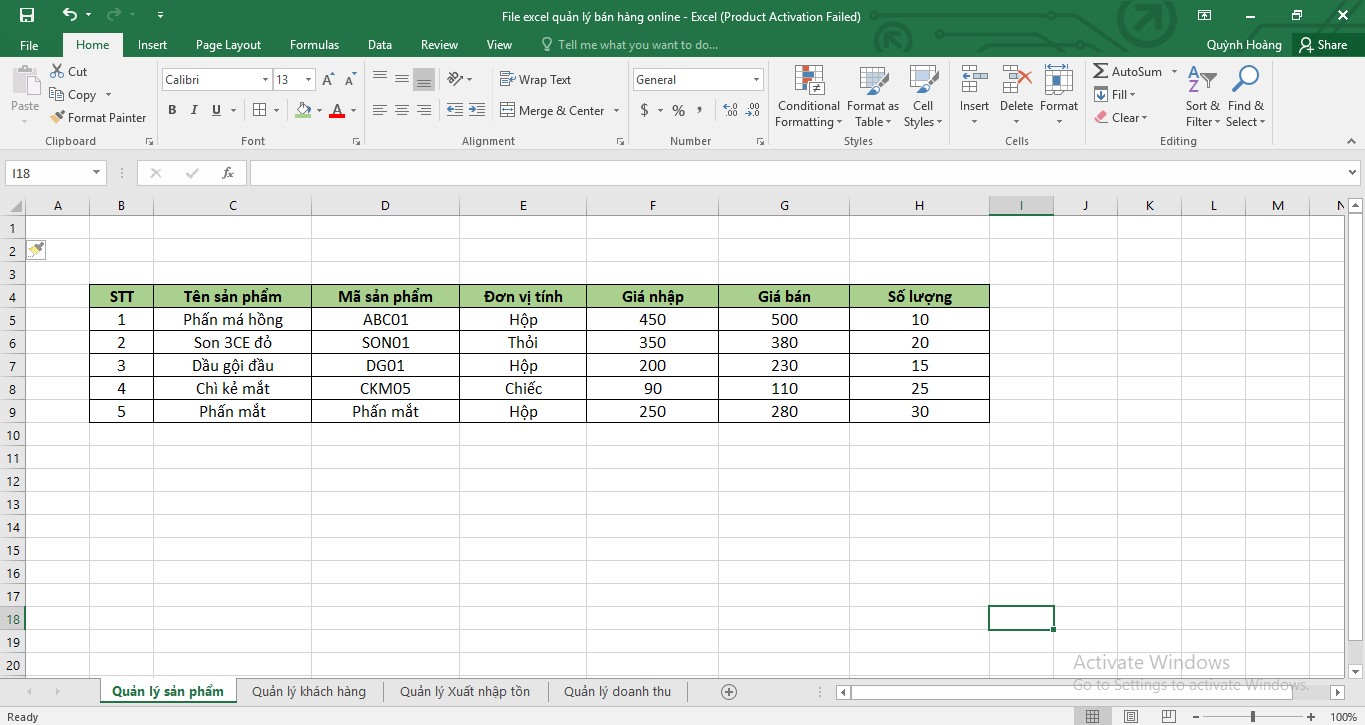The height and width of the screenshot is (725, 1365).
Task: Switch to the Formulas ribbon tab
Action: 314,44
